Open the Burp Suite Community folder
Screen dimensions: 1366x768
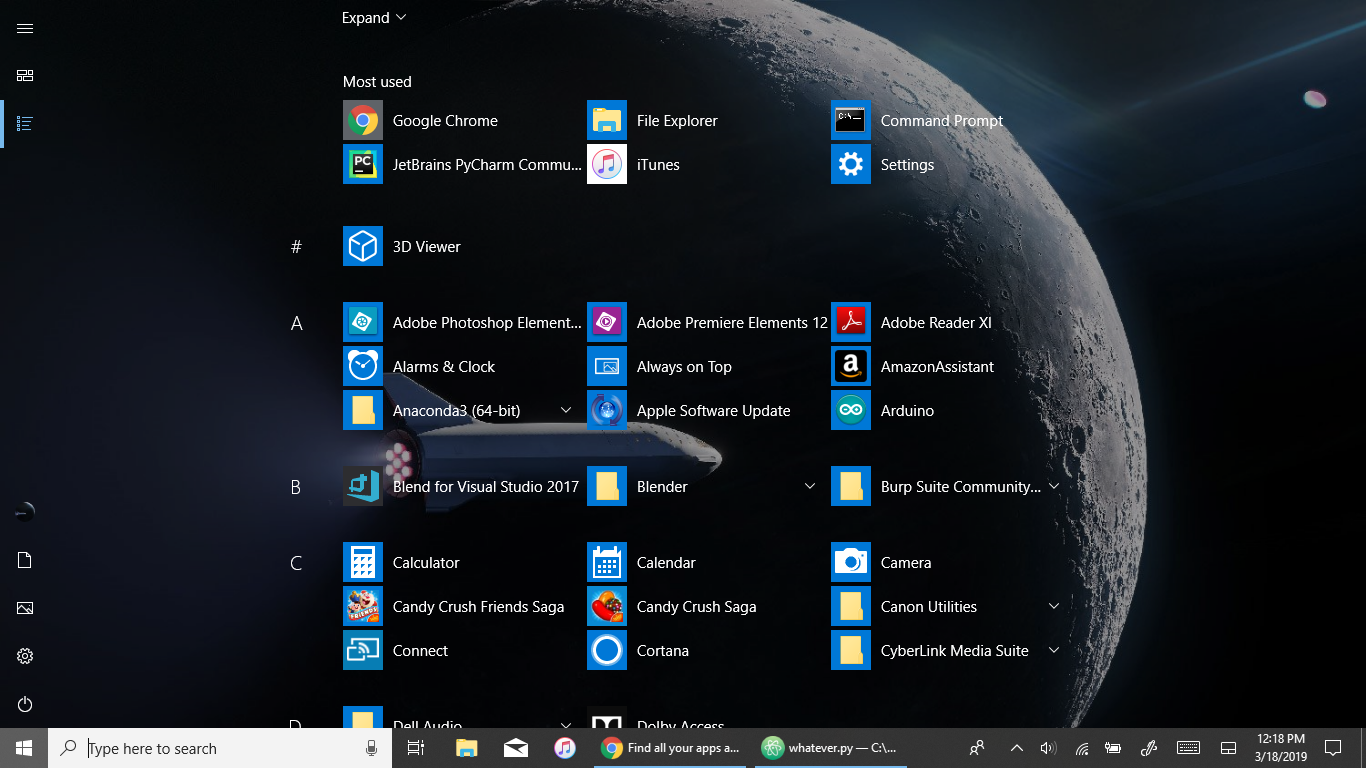(x=950, y=486)
